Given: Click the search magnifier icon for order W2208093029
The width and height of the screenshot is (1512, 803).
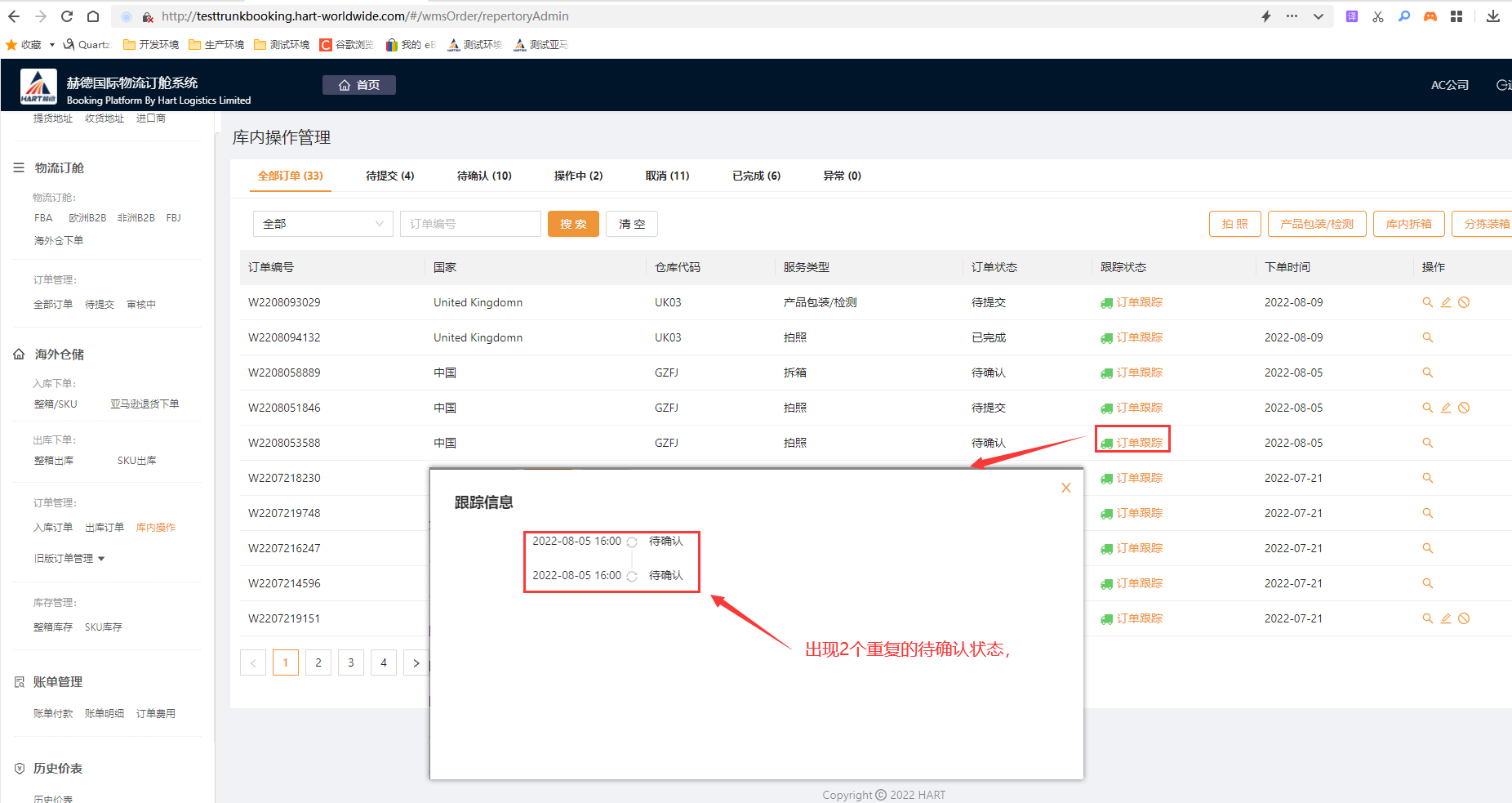Looking at the screenshot, I should [1427, 302].
